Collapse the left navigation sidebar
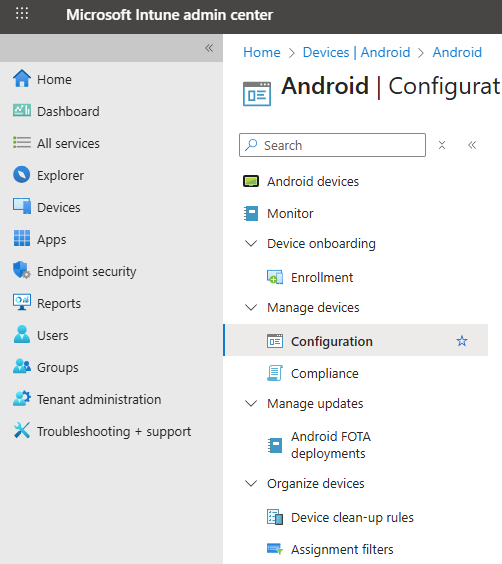 click(209, 48)
